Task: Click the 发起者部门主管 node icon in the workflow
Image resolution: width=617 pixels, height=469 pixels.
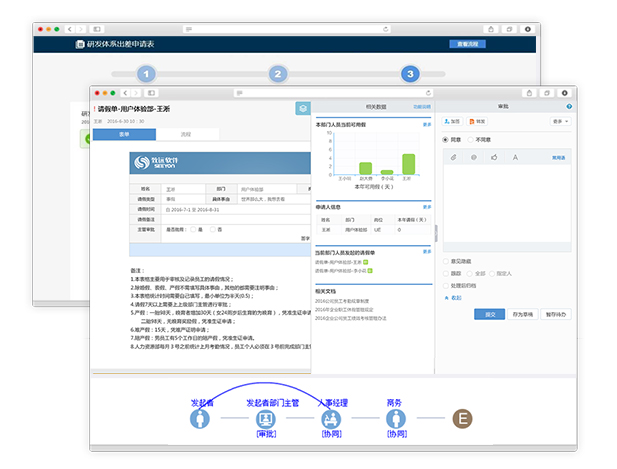Action: 266,419
